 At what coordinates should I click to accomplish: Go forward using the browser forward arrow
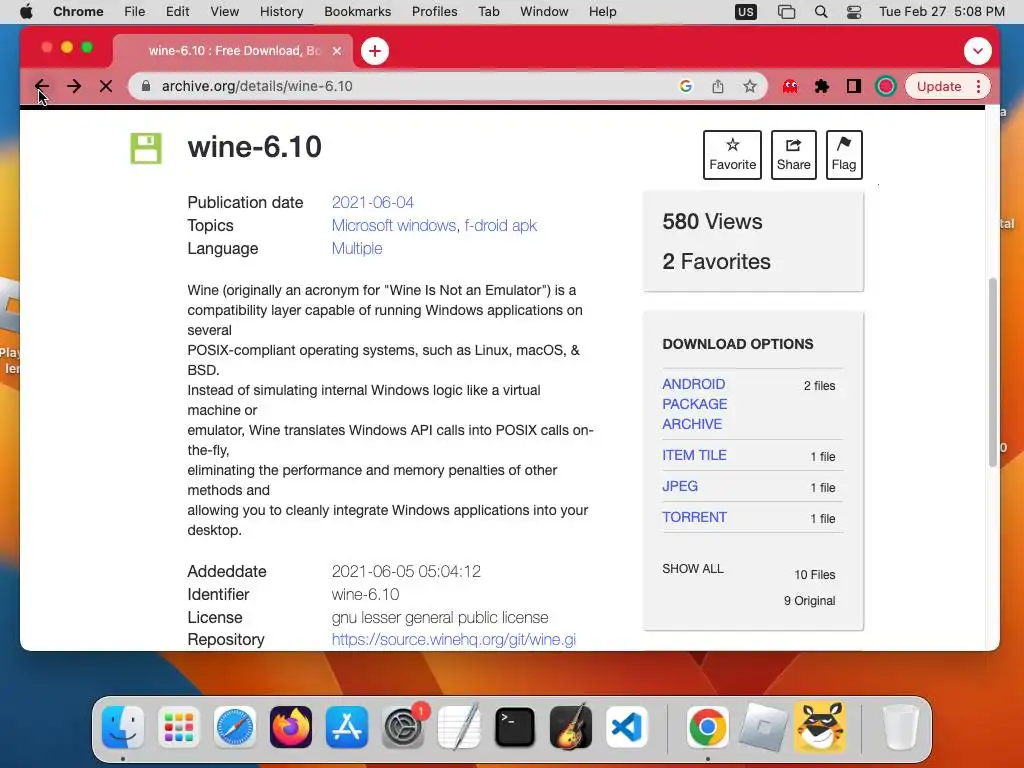[x=74, y=86]
